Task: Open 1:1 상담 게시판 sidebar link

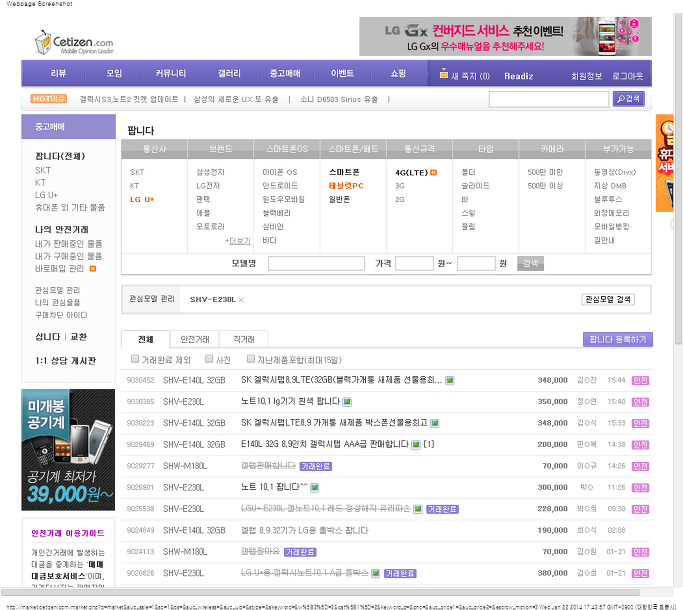Action: tap(65, 361)
